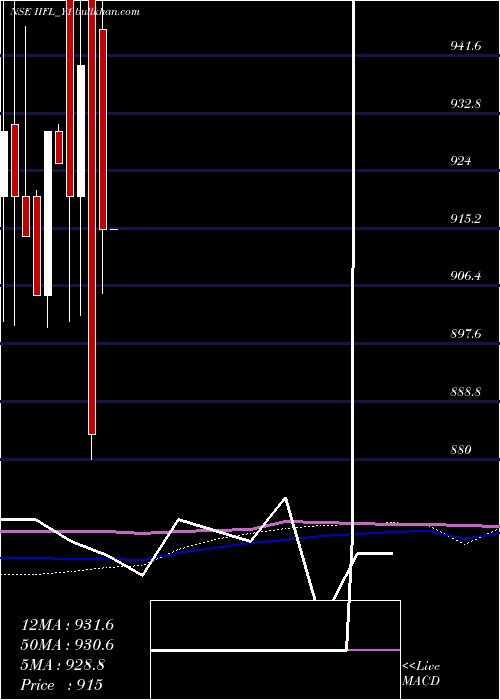Click the small current price tick at 915.2
The height and width of the screenshot is (700, 500).
(114, 229)
